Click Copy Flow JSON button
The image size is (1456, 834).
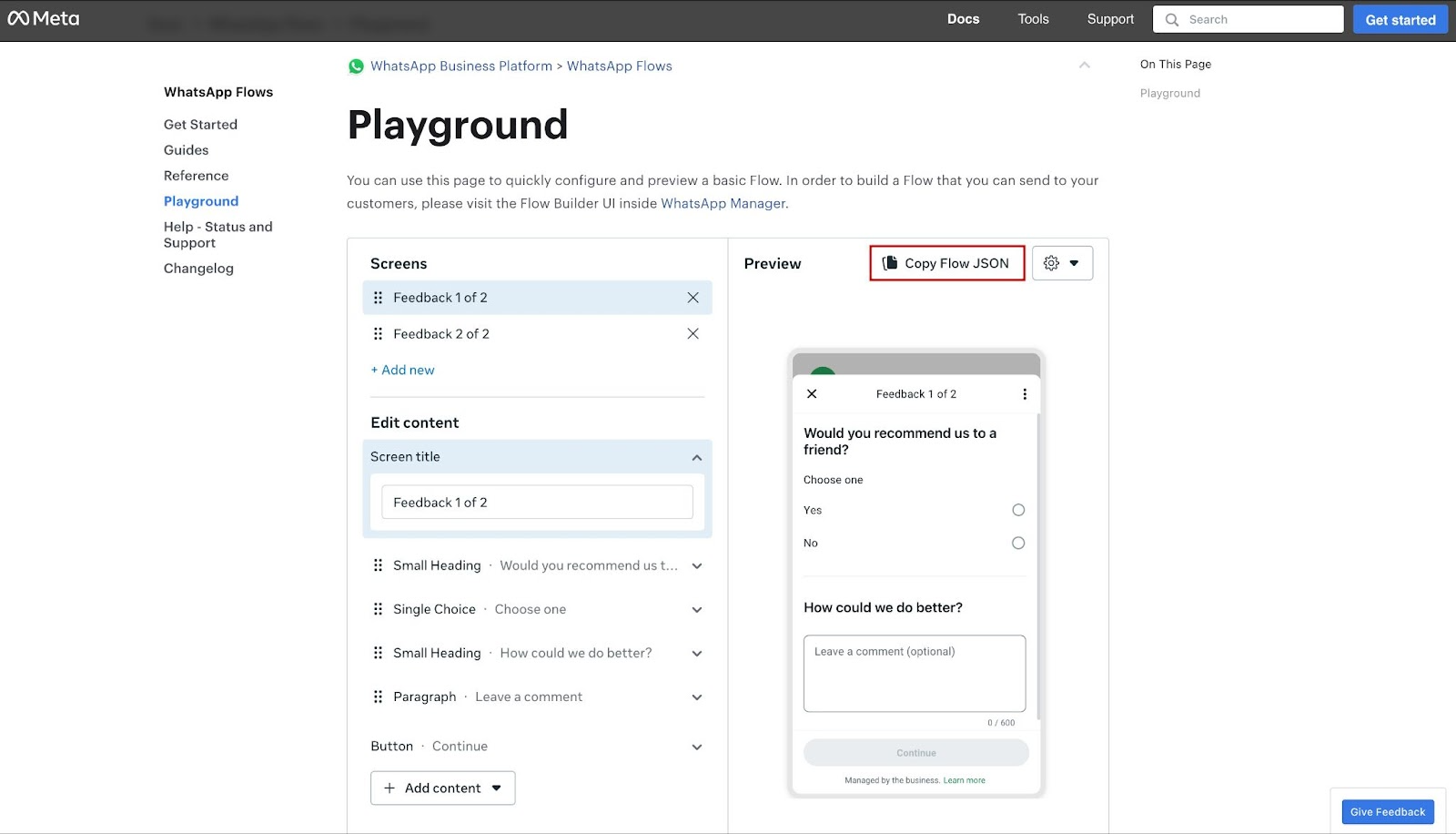(x=947, y=263)
